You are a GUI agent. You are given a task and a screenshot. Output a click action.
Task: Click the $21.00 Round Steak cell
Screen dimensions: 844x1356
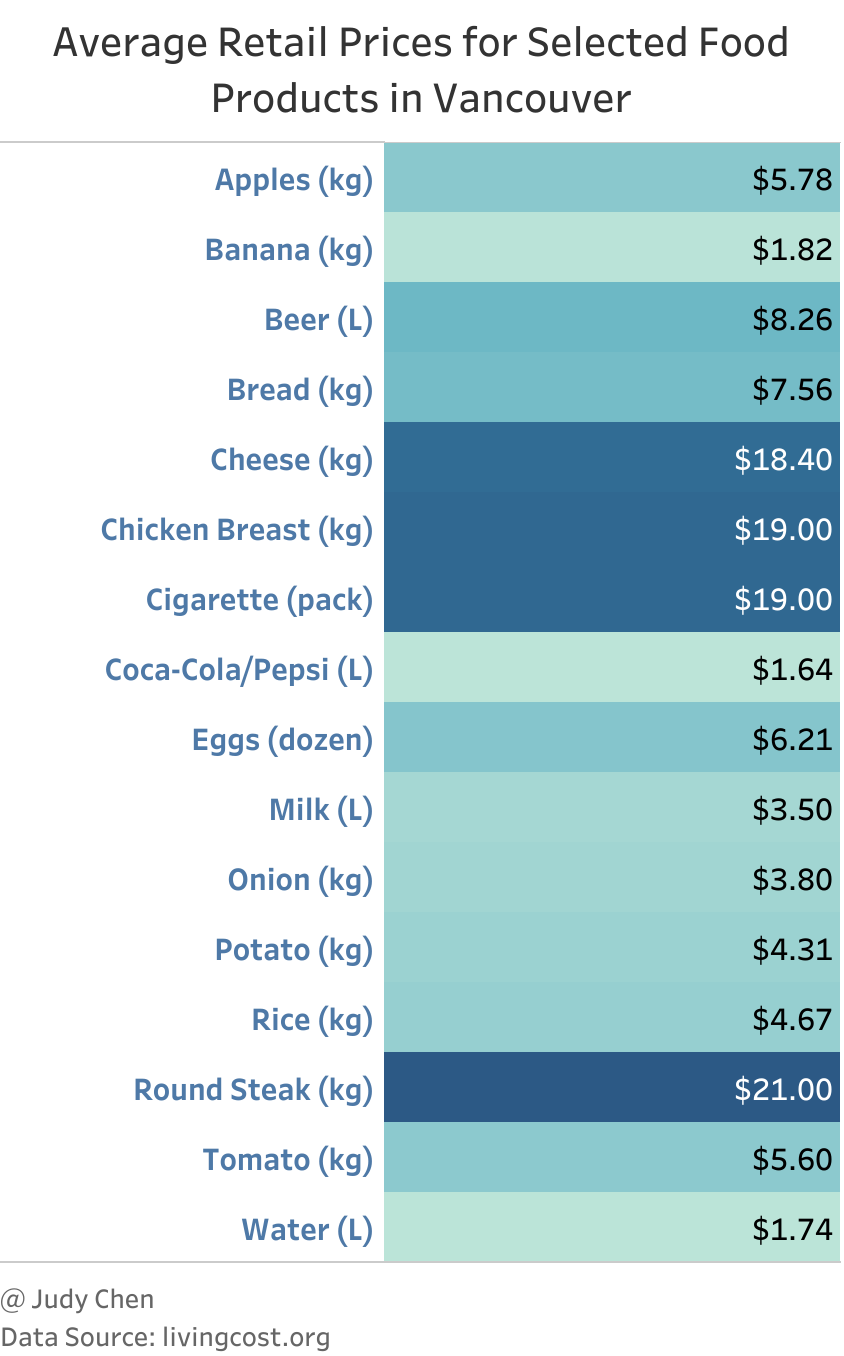pos(612,1089)
